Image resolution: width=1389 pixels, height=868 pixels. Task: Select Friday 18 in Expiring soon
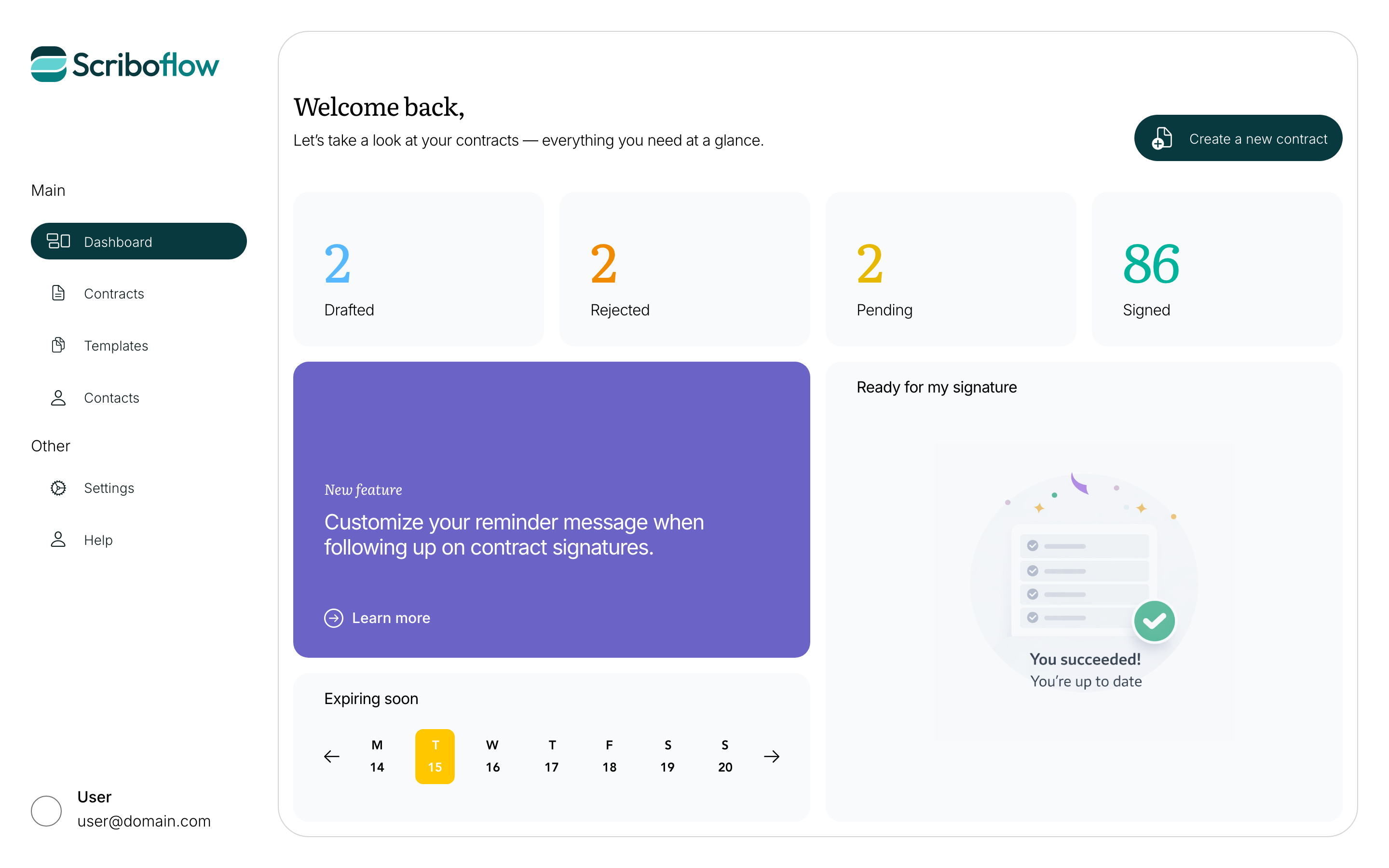[x=609, y=756]
